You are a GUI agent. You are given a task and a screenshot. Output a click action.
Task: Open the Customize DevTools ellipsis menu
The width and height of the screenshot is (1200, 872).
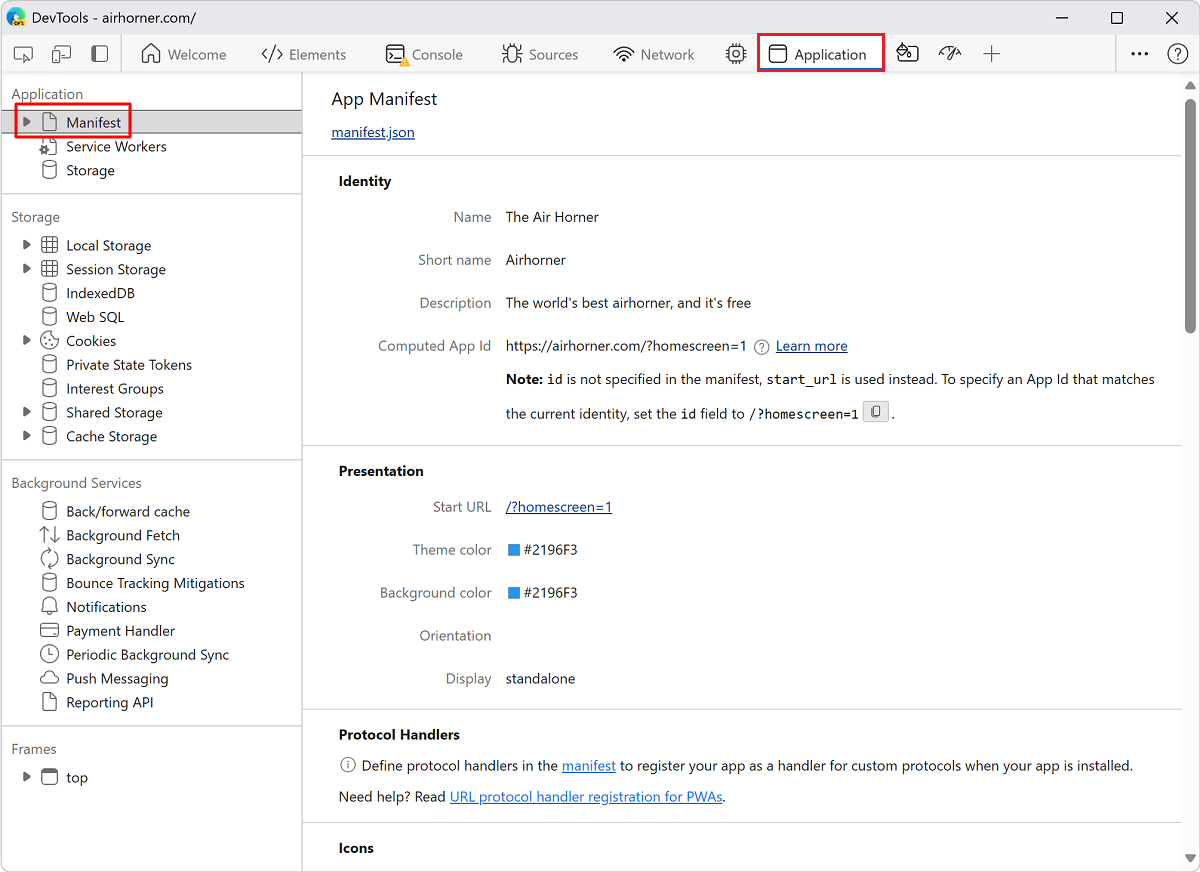coord(1139,54)
